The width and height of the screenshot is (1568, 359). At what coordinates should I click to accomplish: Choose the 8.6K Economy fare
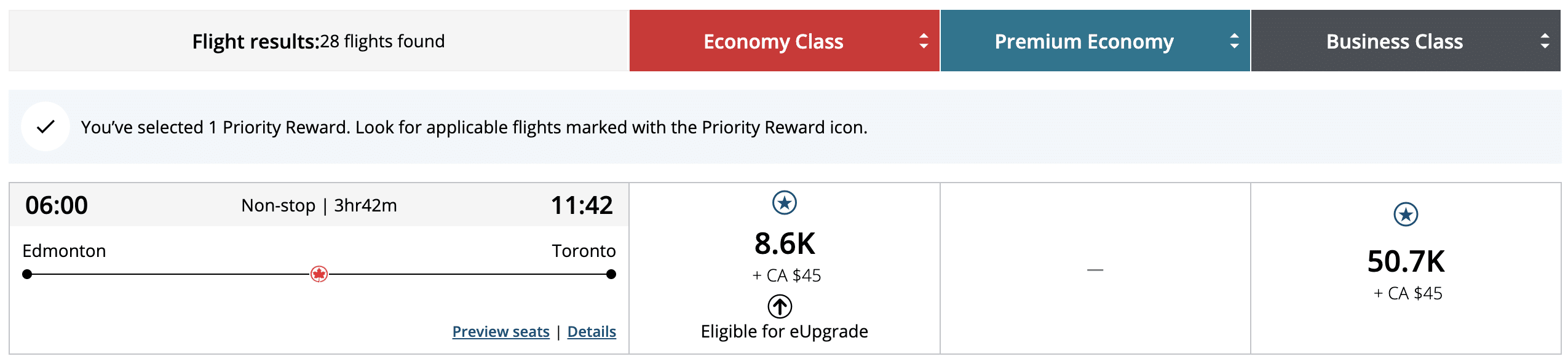click(x=785, y=244)
